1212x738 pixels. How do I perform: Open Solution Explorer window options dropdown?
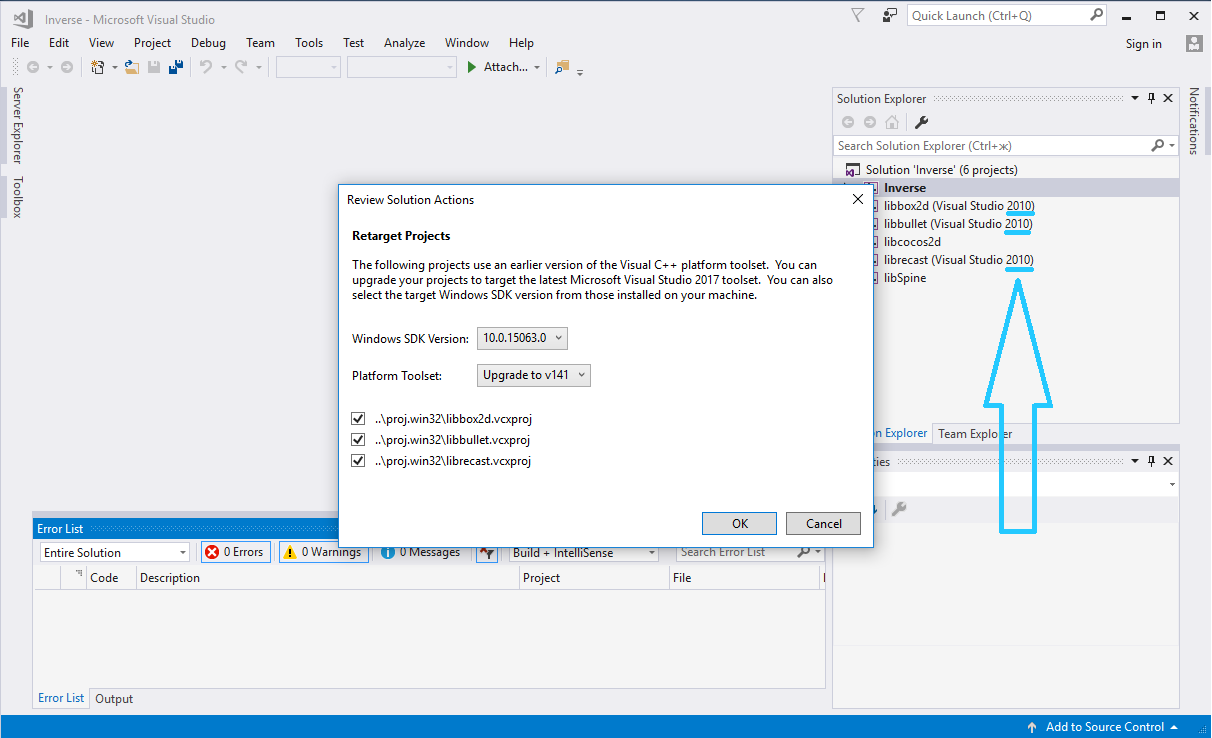click(1135, 98)
